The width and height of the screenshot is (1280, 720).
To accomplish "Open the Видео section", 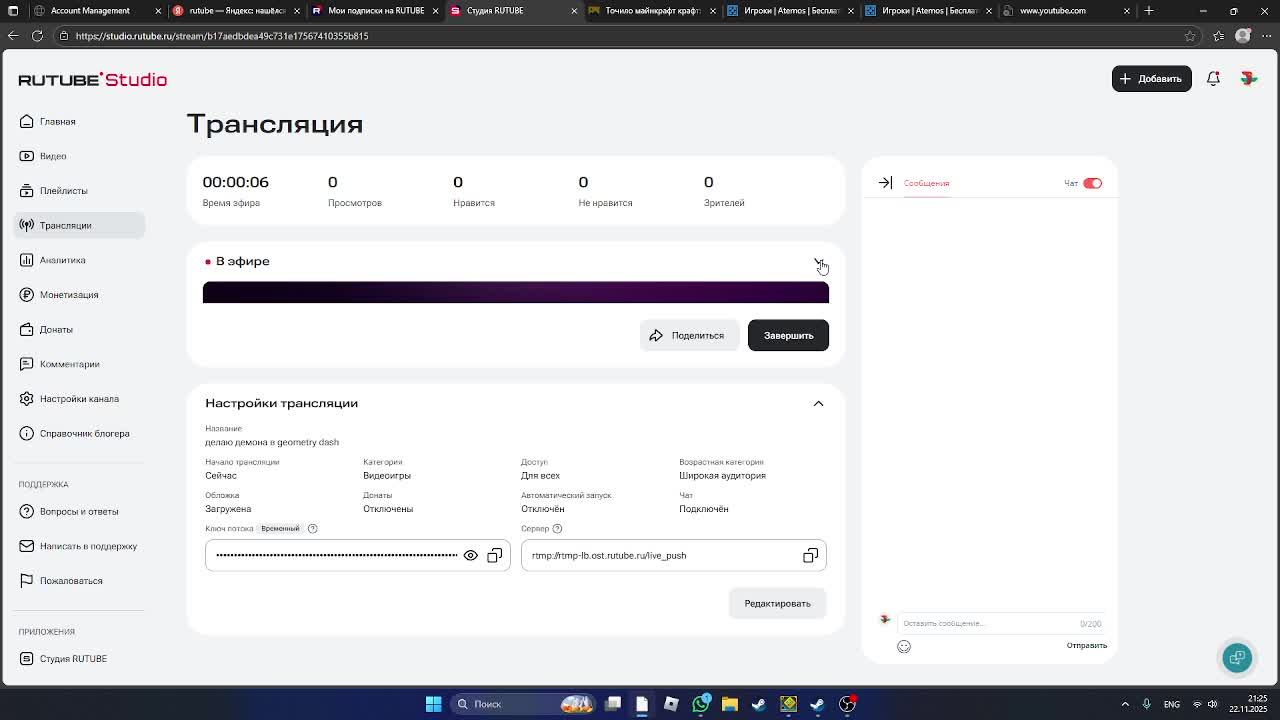I will pos(80,156).
